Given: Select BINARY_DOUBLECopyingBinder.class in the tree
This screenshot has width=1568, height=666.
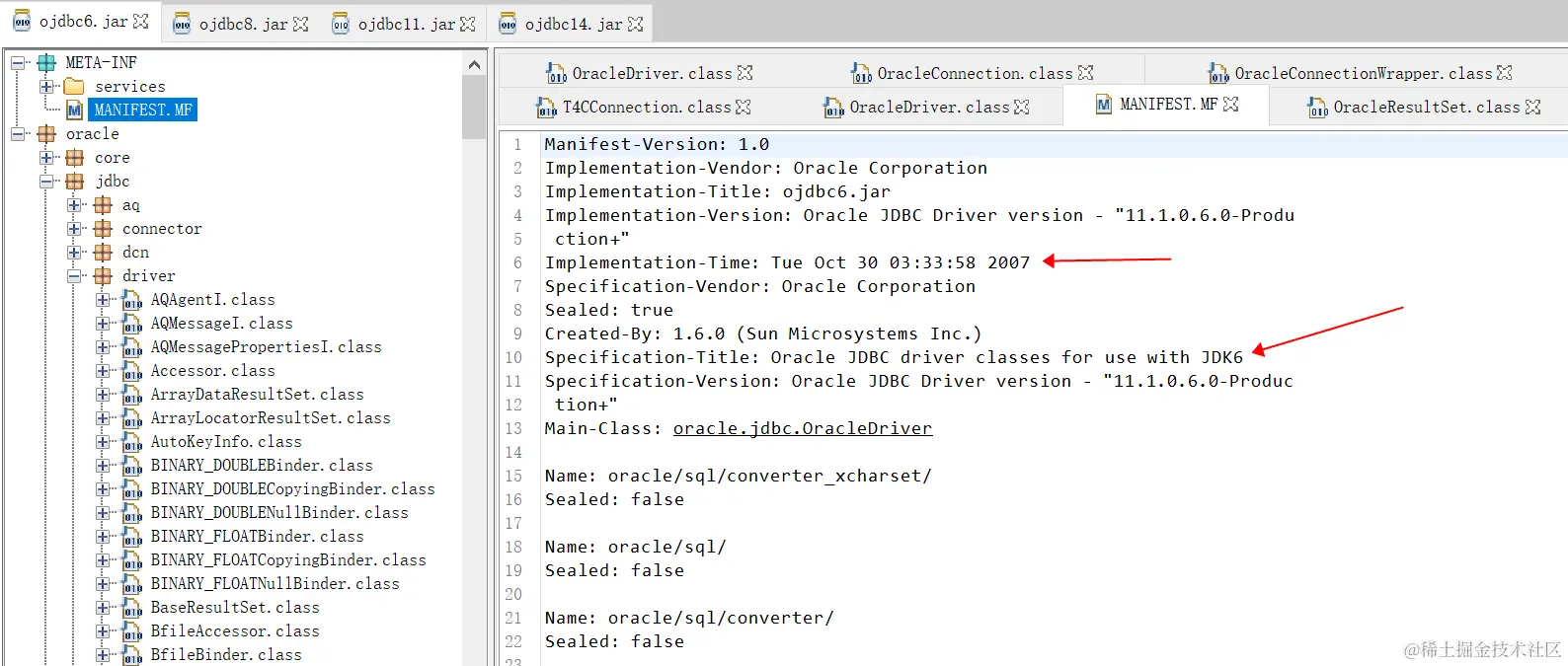Looking at the screenshot, I should tap(292, 489).
